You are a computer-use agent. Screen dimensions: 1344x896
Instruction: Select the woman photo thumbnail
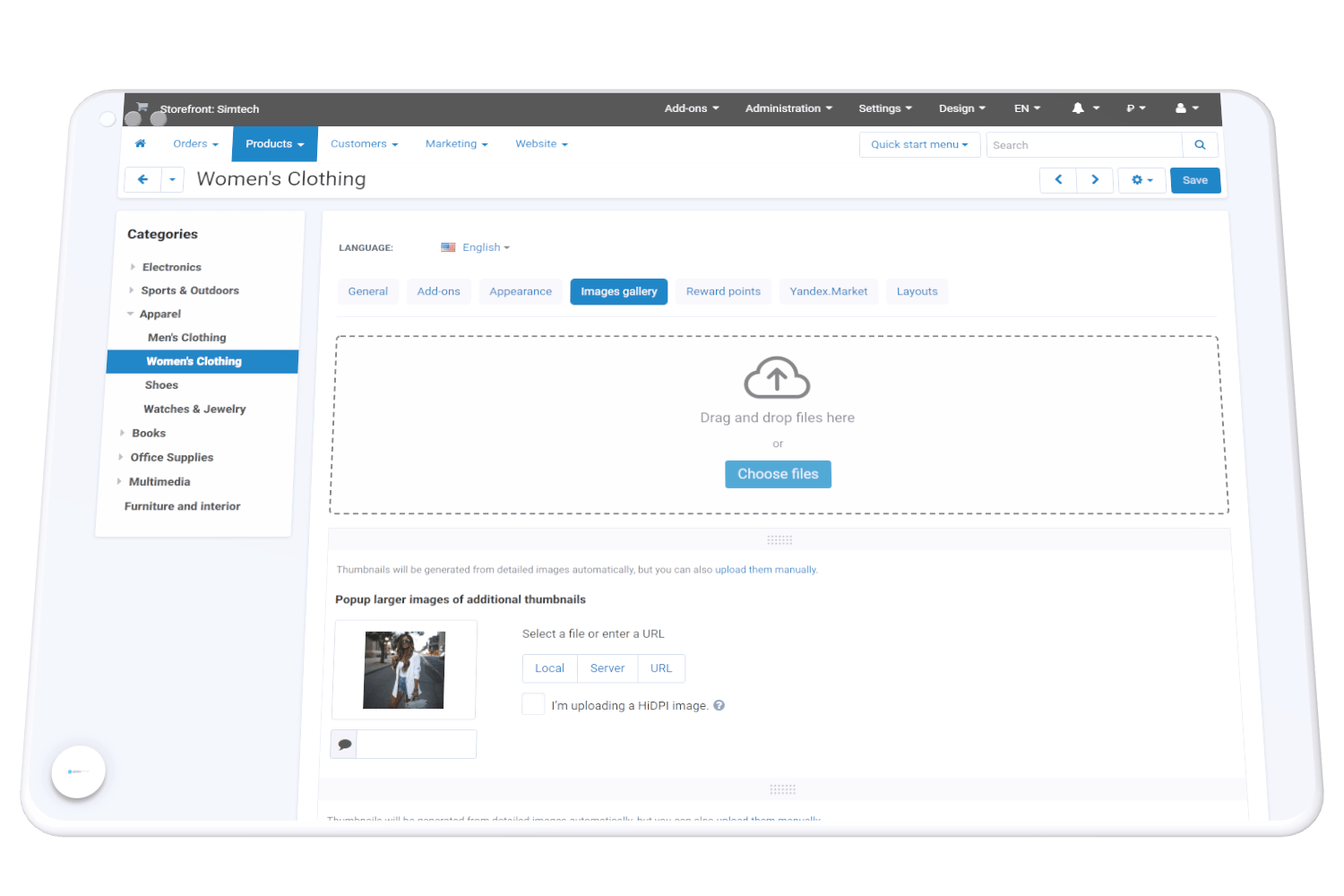pyautogui.click(x=404, y=670)
